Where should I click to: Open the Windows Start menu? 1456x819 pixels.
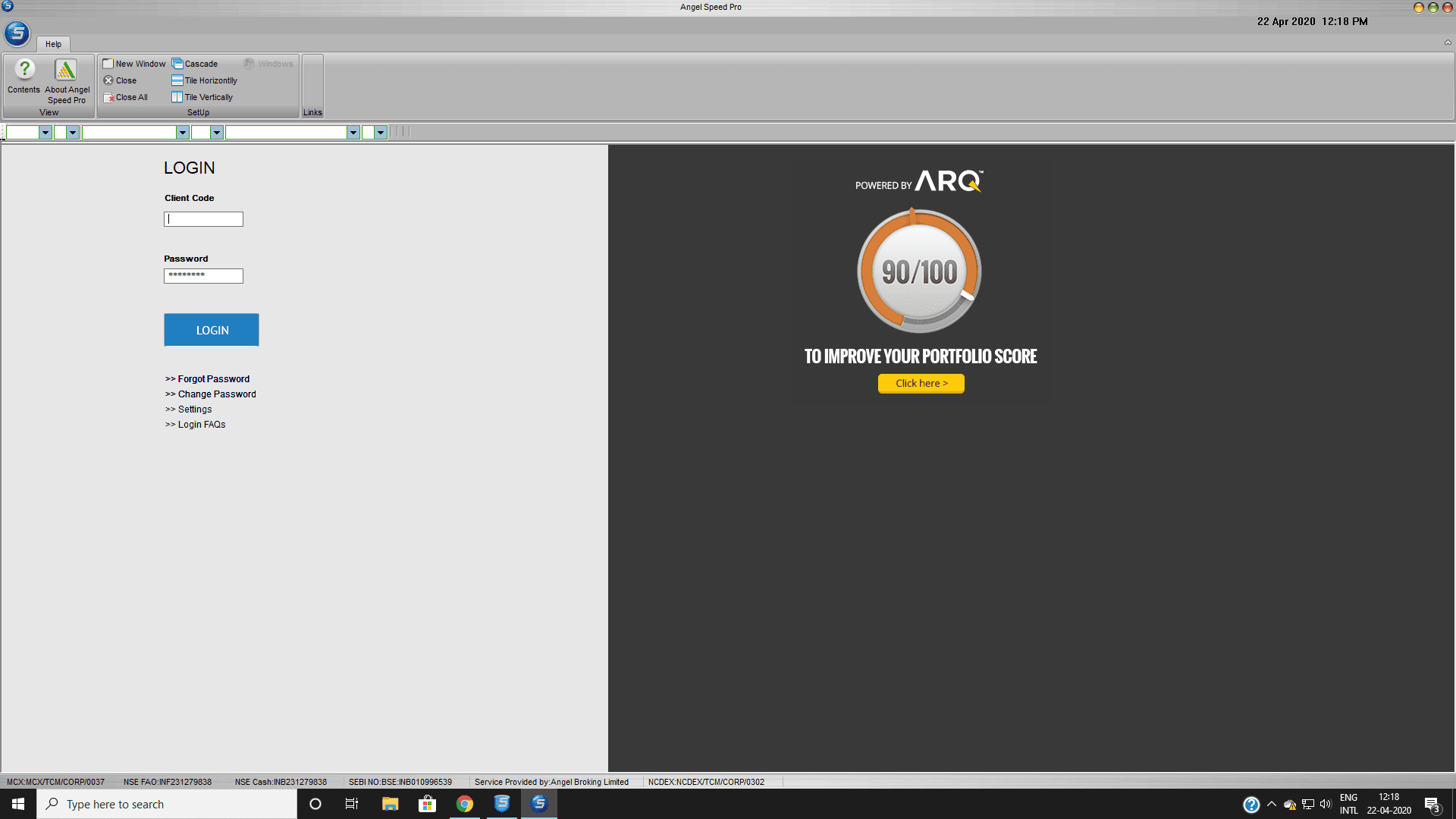click(18, 804)
